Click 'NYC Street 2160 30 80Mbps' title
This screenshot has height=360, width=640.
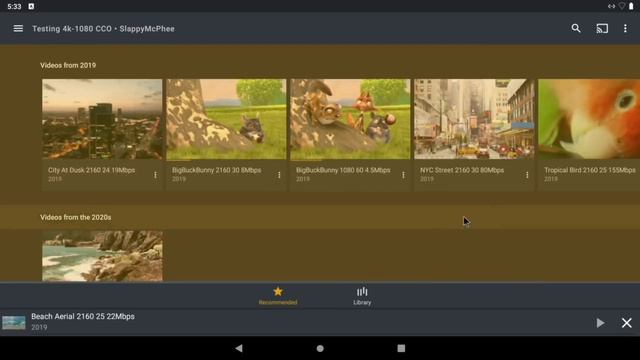coord(462,170)
